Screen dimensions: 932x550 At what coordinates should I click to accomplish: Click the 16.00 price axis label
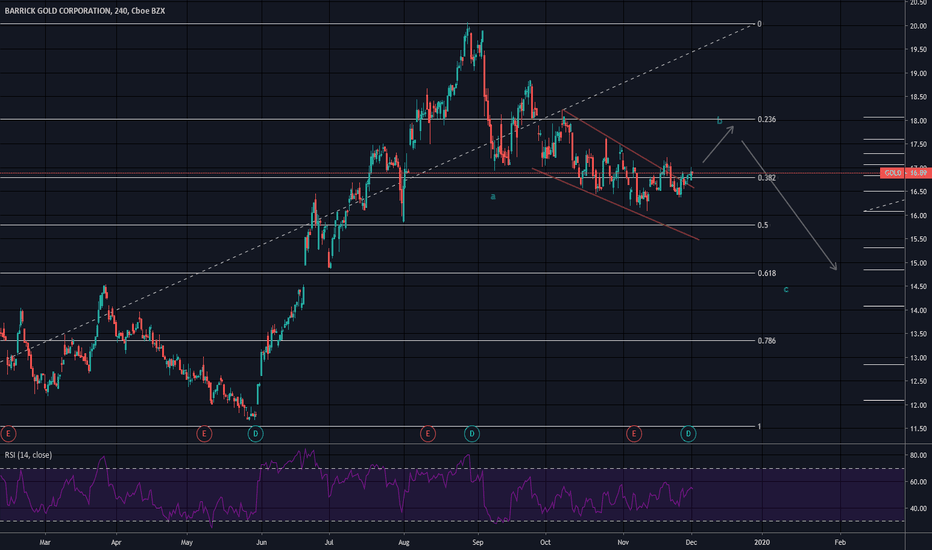(x=918, y=216)
